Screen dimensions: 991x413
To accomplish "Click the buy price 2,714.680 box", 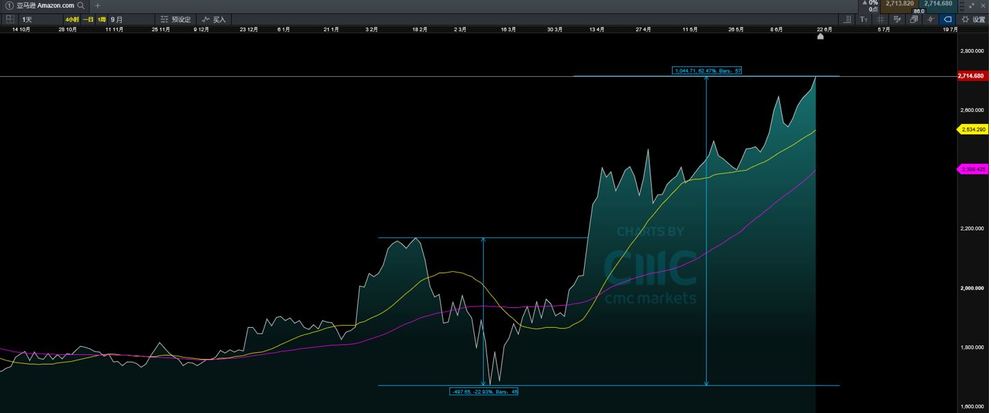I will (x=937, y=5).
